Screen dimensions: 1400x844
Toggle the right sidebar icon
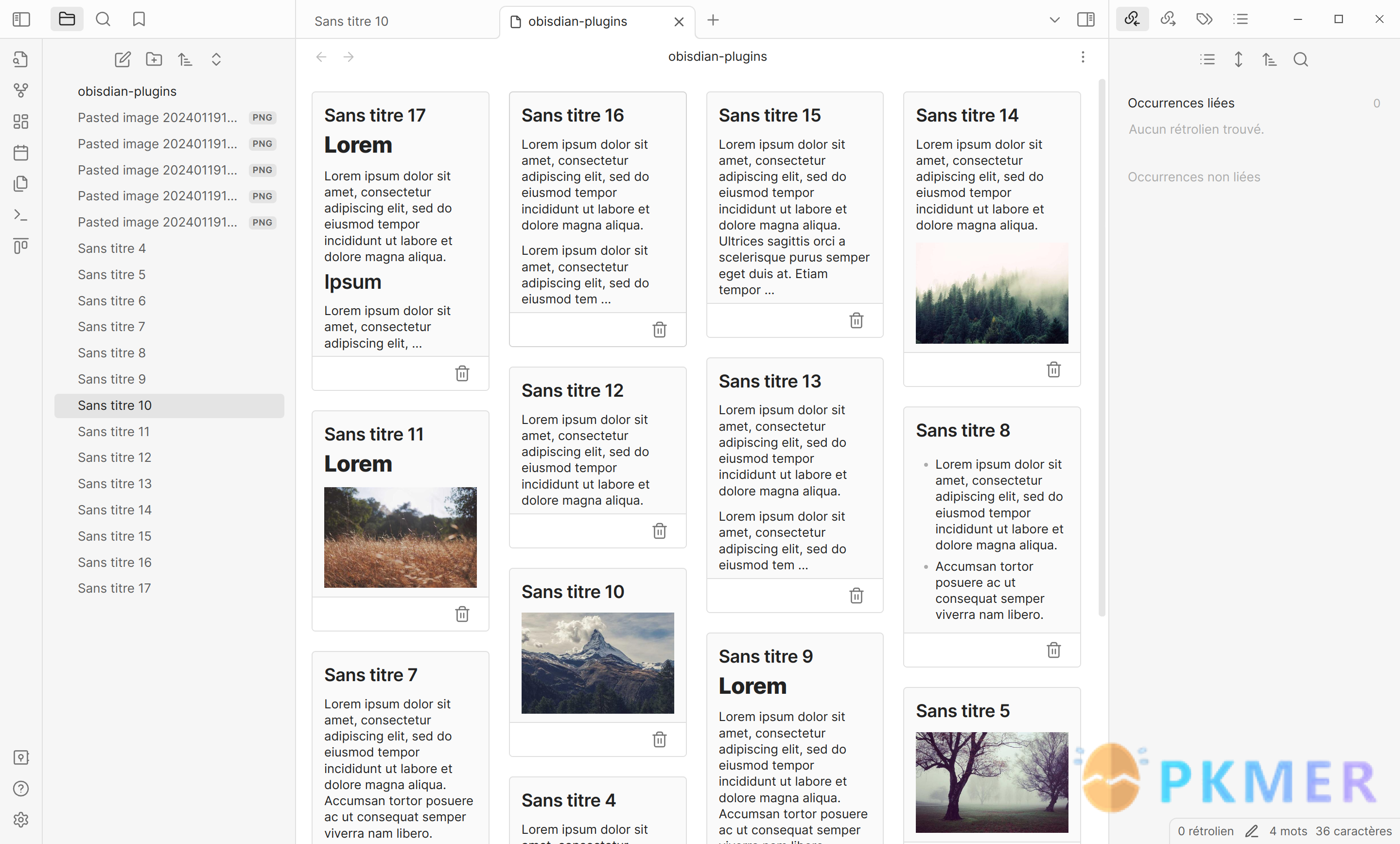click(1086, 20)
